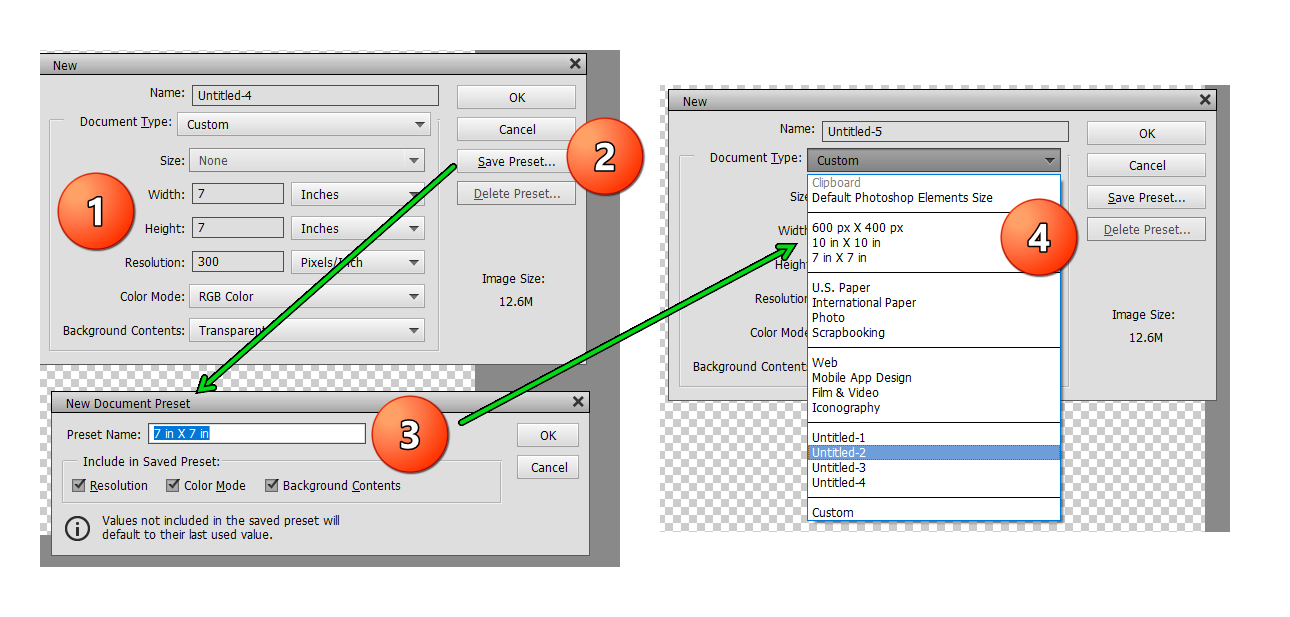Uncheck the Background Contents checkbox

pyautogui.click(x=272, y=485)
